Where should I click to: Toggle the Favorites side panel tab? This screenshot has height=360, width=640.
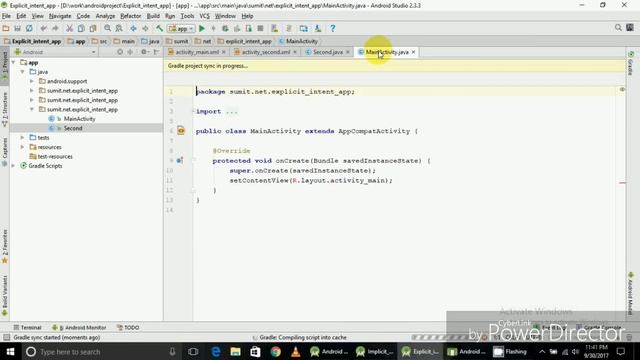[4, 247]
